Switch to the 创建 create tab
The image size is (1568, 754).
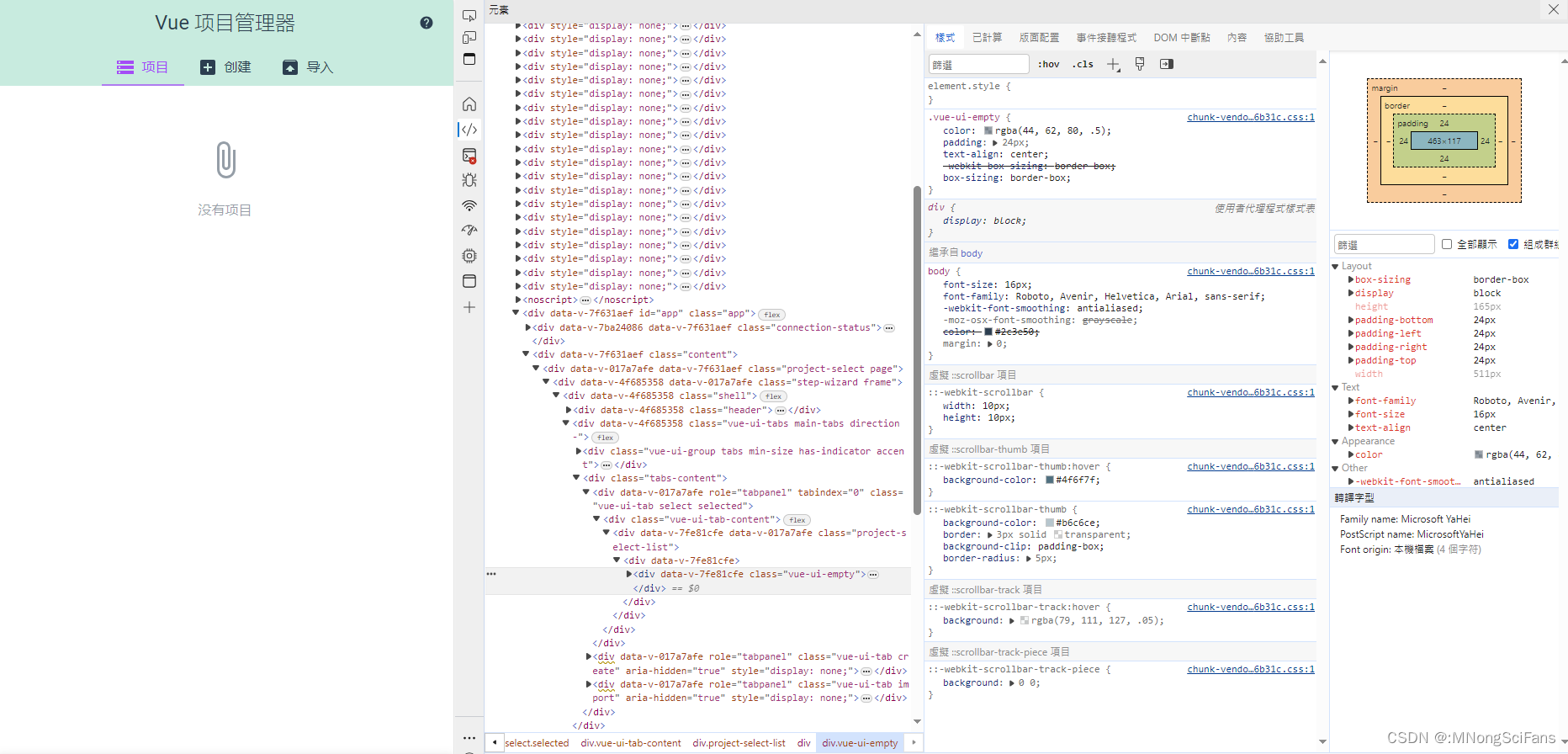[225, 66]
